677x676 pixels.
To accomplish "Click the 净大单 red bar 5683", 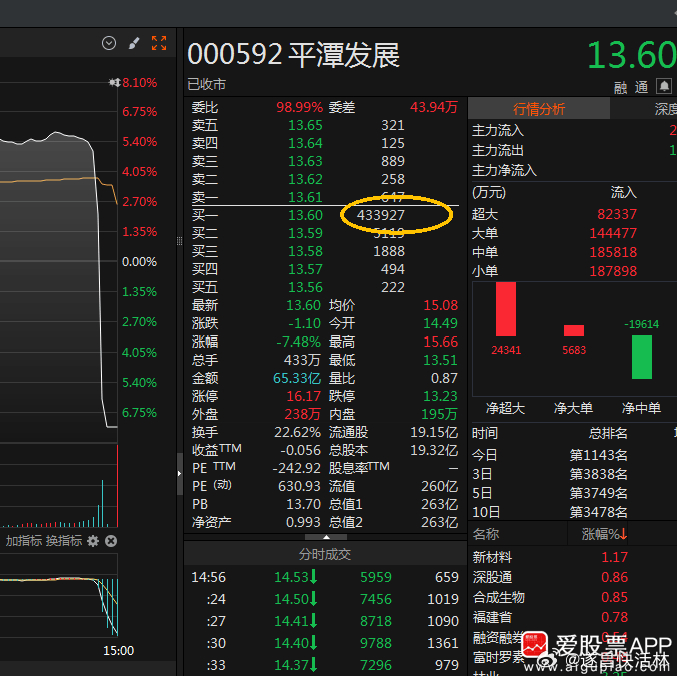I will pyautogui.click(x=574, y=330).
